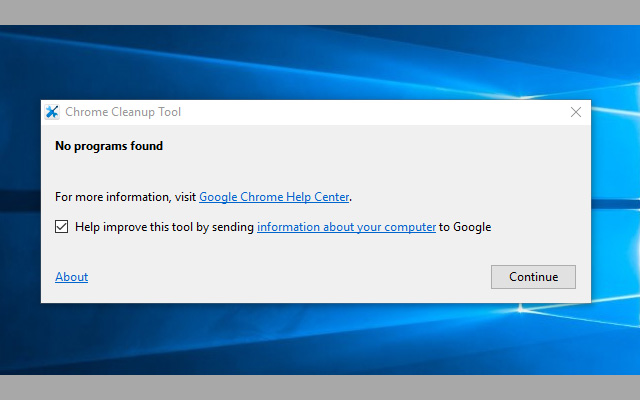Screen dimensions: 640x400
Task: Click the blank dialog area below the heading
Action: (316, 171)
